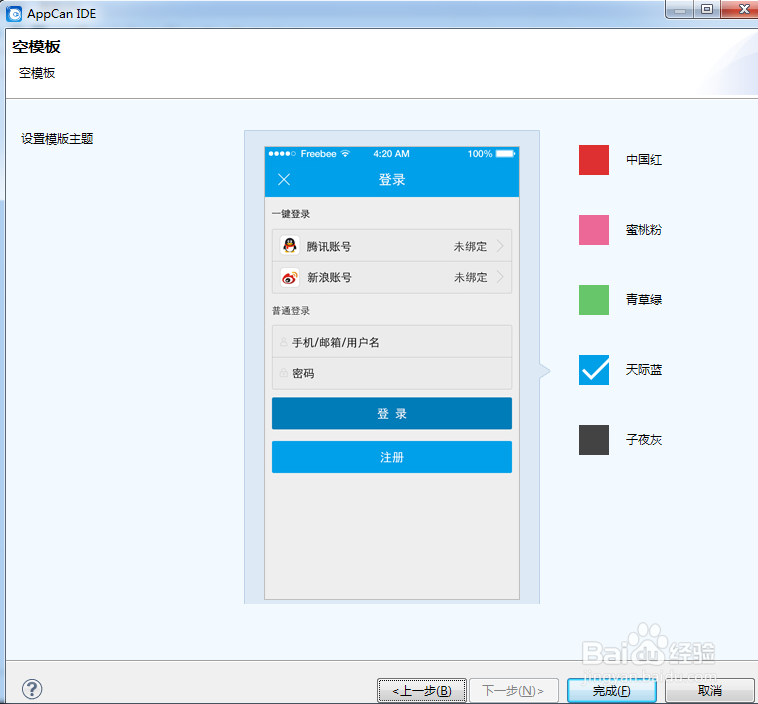
Task: Click the 4:20 AM time in the preview
Action: [x=391, y=154]
